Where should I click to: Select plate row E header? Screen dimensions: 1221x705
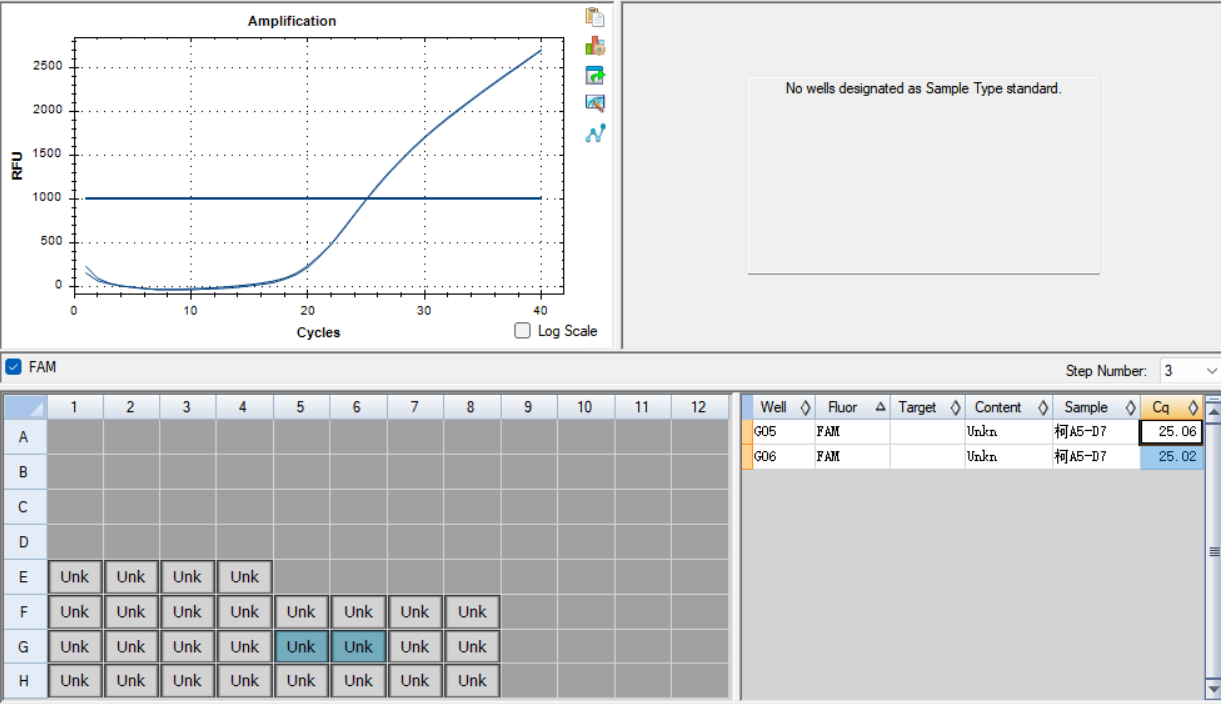click(x=25, y=577)
